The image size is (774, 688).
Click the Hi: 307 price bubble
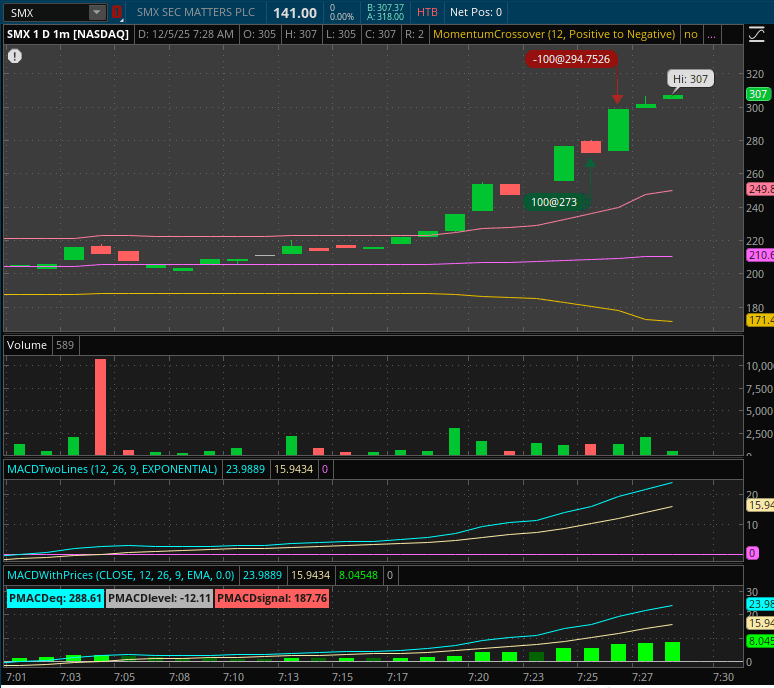coord(690,78)
